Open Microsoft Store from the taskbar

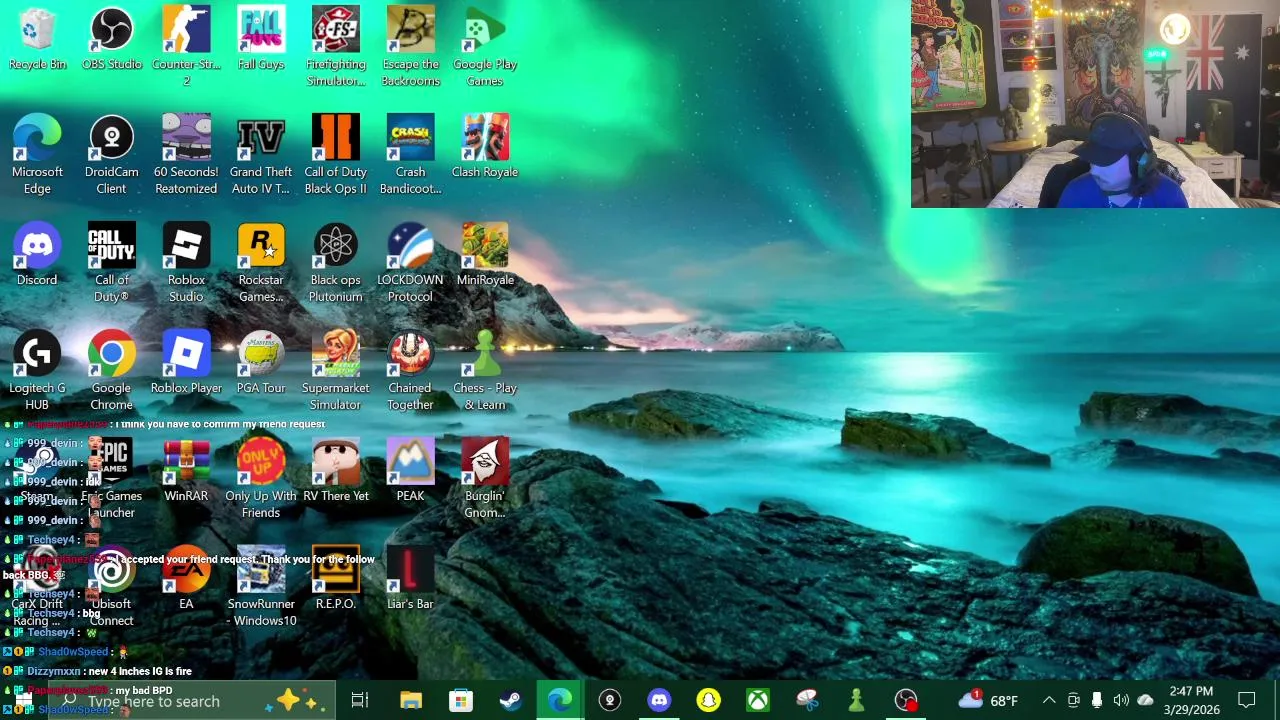460,701
